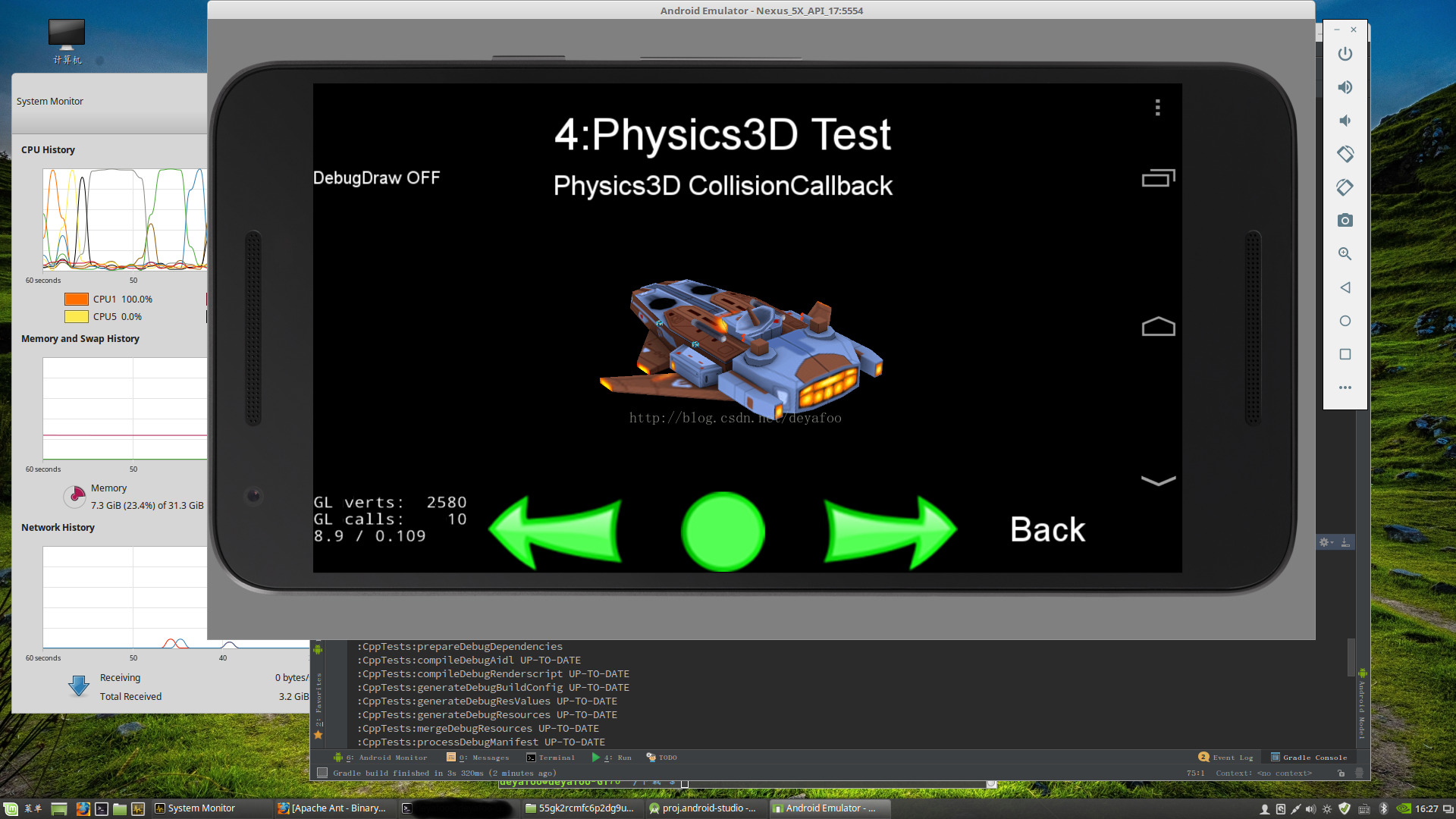The width and height of the screenshot is (1456, 819).
Task: Click the volume icon in the system tray
Action: coord(1310,809)
